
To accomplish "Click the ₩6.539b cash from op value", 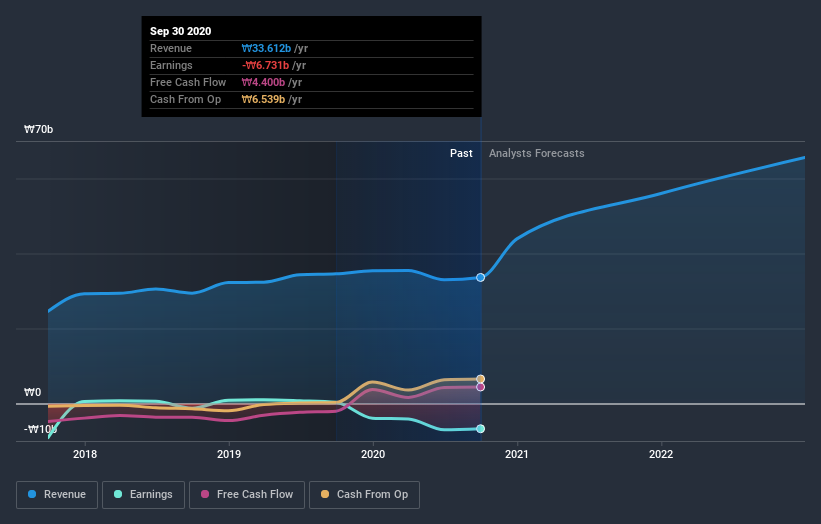I will [263, 99].
